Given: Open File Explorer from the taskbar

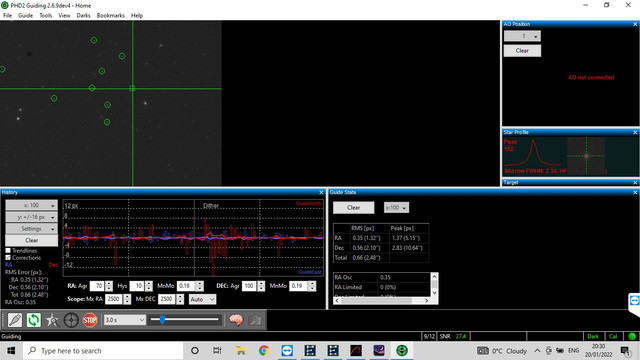Looking at the screenshot, I should click(x=241, y=351).
